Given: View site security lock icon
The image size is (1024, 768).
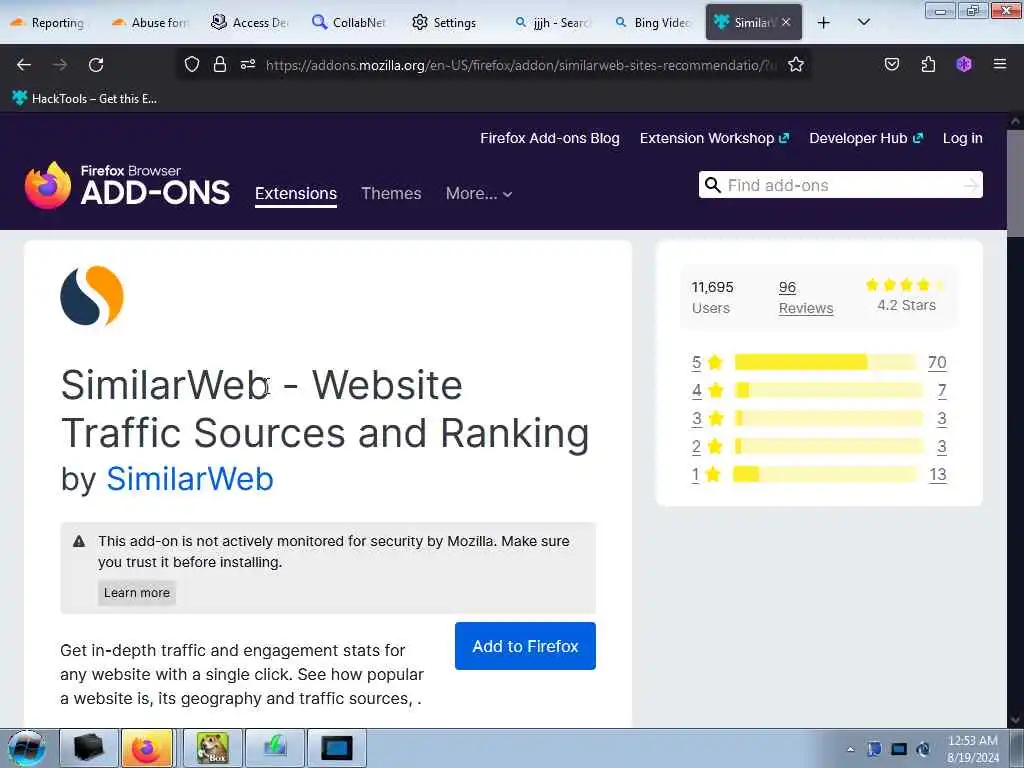Looking at the screenshot, I should 220,65.
